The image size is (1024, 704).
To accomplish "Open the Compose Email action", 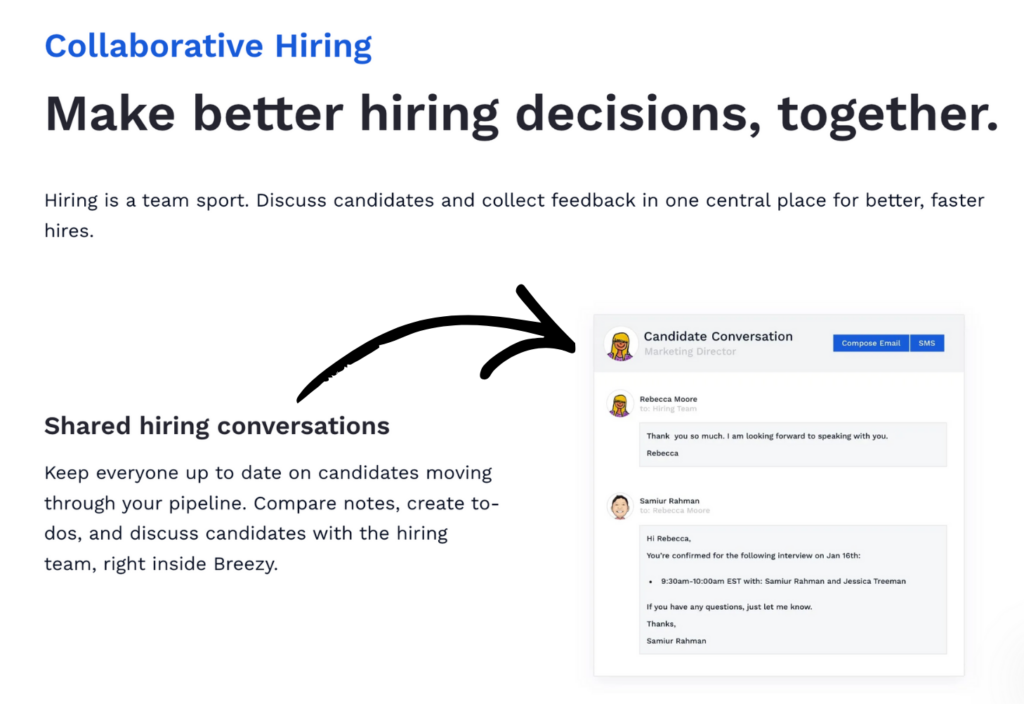I will tap(870, 342).
